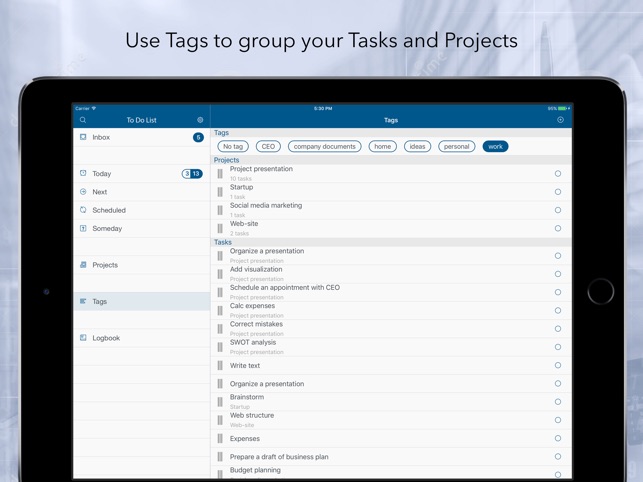This screenshot has height=482, width=643.
Task: Open Someday list
Action: click(142, 228)
